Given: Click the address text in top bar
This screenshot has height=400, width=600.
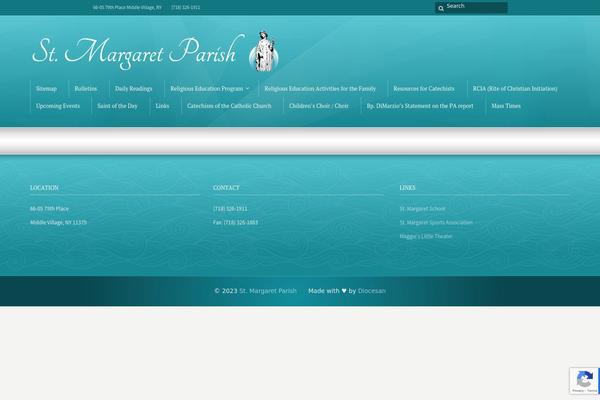Looking at the screenshot, I should [x=127, y=7].
